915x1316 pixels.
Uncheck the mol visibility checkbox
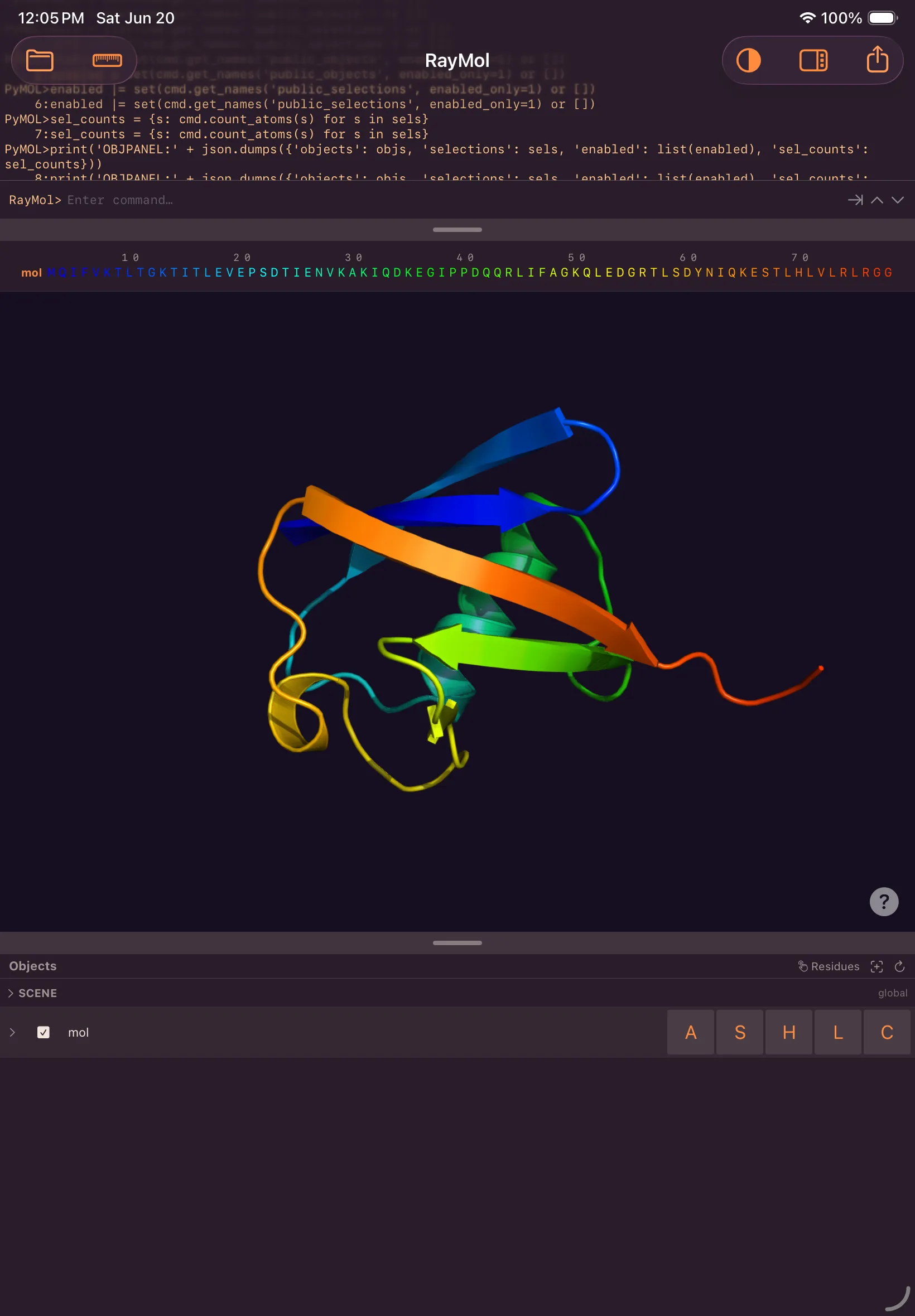[x=43, y=1032]
